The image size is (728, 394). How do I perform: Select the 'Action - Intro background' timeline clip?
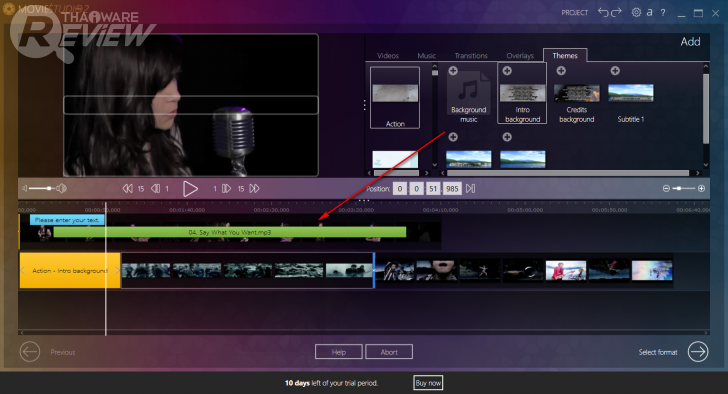[70, 271]
